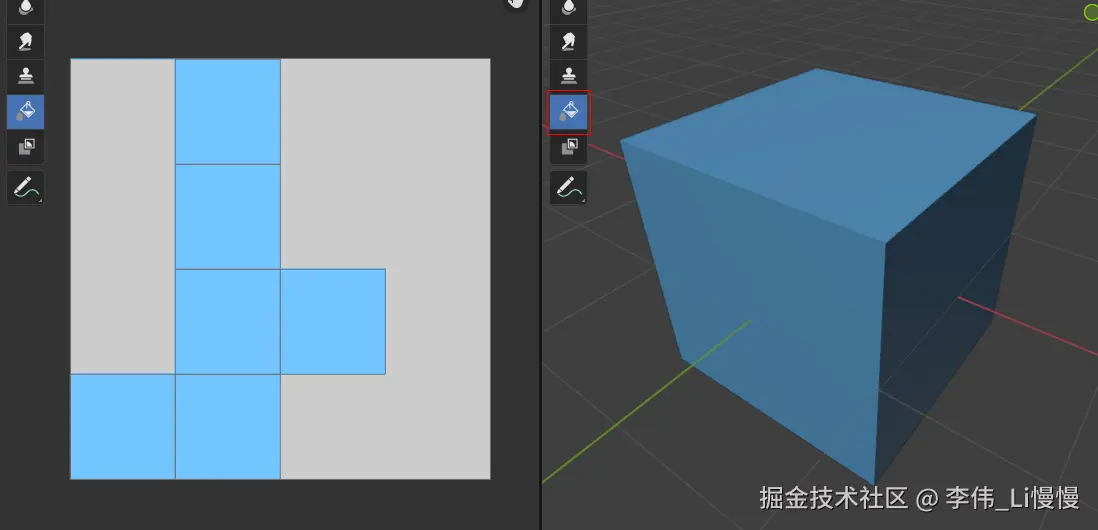This screenshot has height=530, width=1098.
Task: Select the Smear tool in the image editor
Action: 25,42
